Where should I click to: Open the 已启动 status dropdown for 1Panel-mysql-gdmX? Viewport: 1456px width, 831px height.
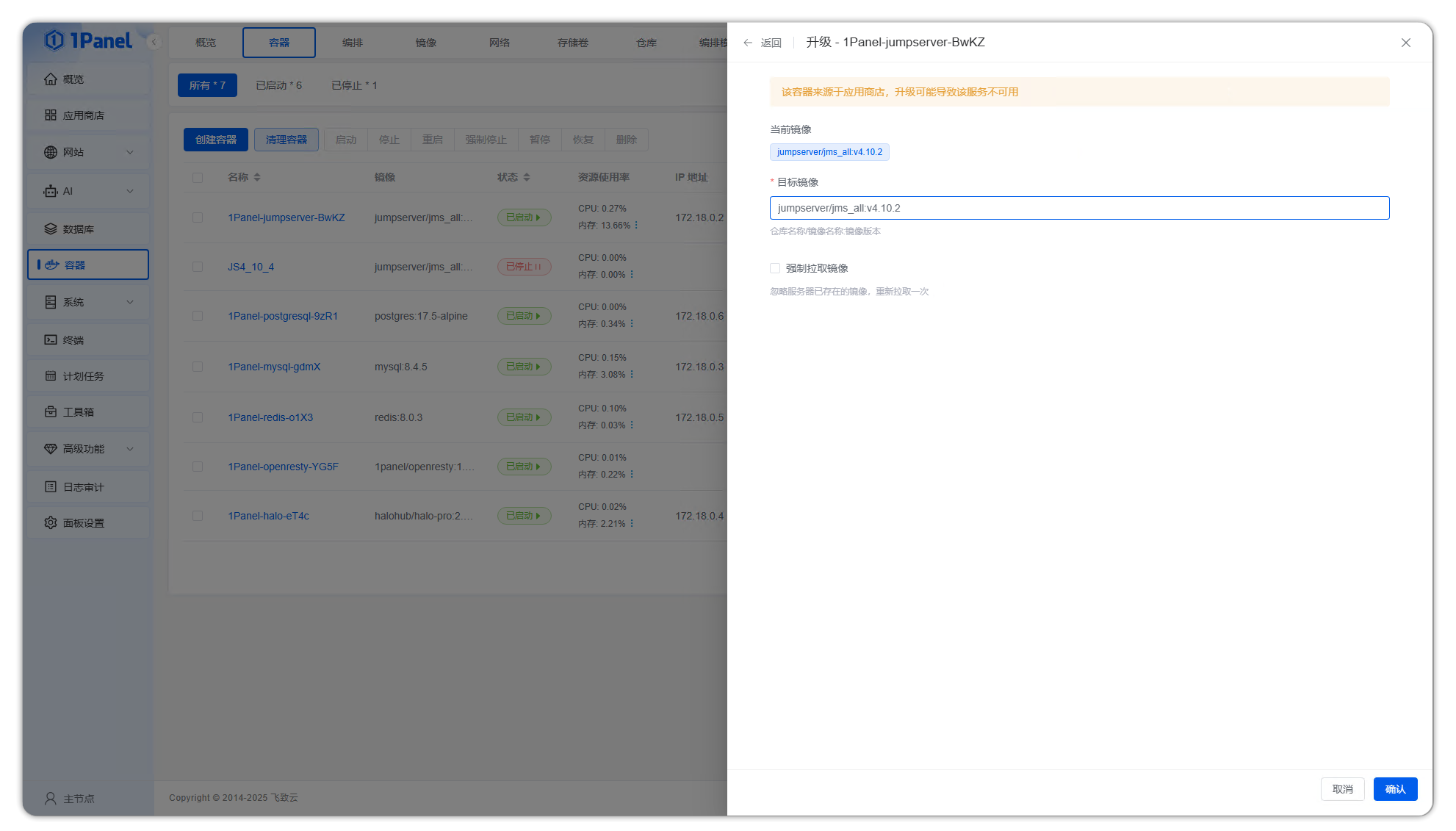coord(524,367)
